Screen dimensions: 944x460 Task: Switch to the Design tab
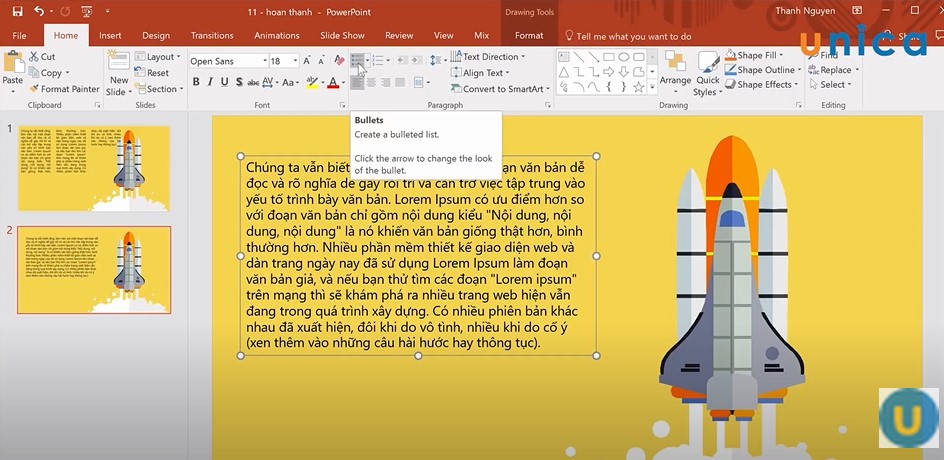point(156,36)
